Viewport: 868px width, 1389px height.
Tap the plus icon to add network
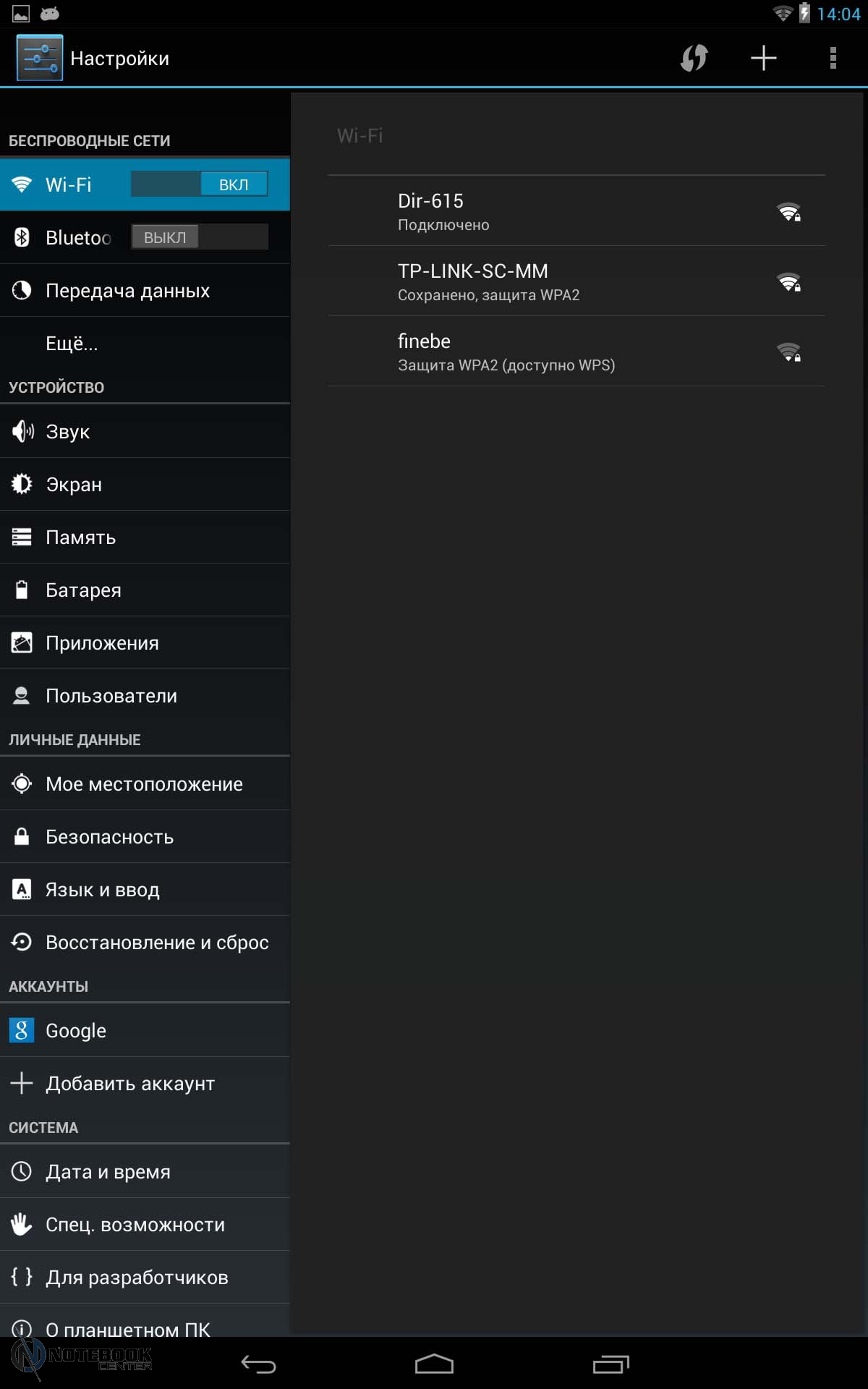(763, 58)
